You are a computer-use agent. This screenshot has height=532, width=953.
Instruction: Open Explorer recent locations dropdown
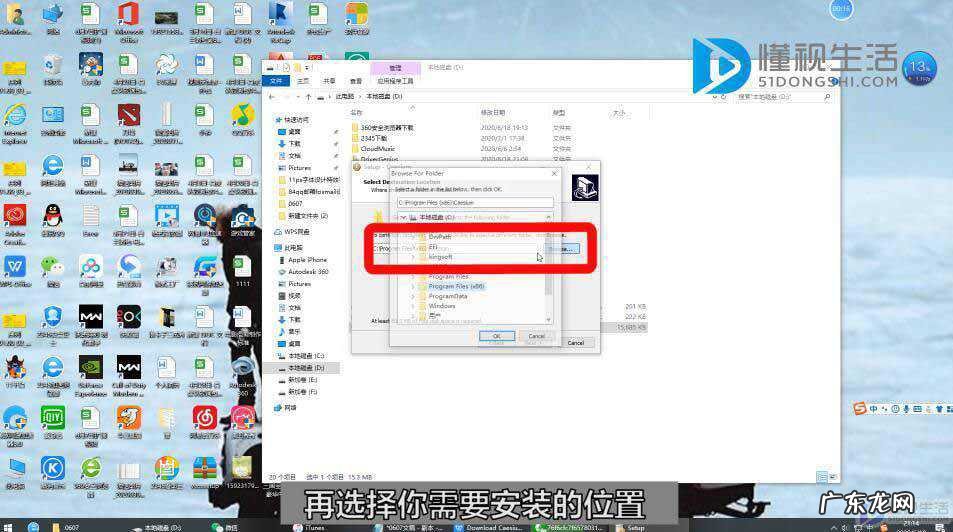click(297, 97)
